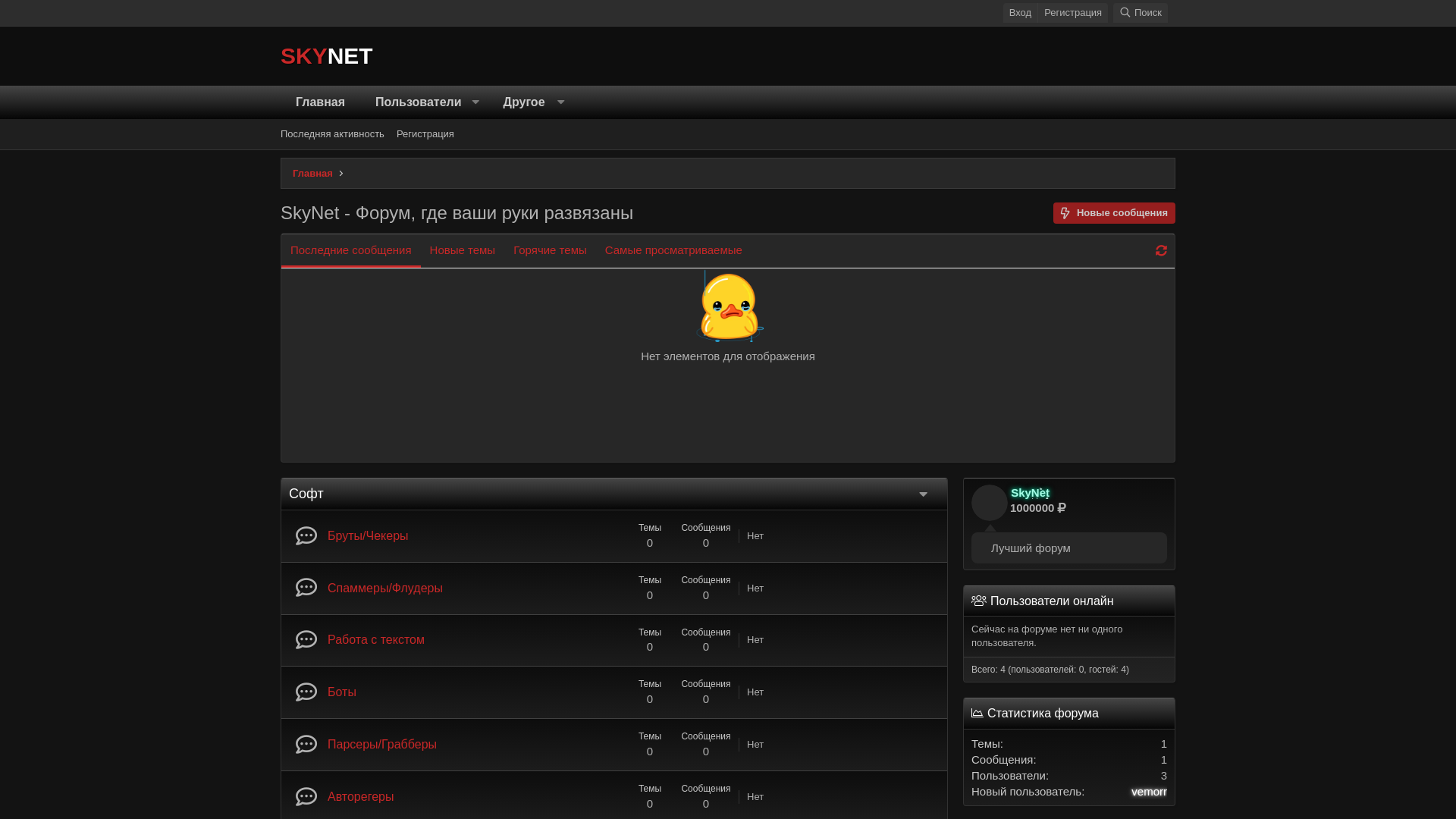Click the 'Сообщения:' statistics row
Screen dimensions: 1456x819
[x=1069, y=760]
